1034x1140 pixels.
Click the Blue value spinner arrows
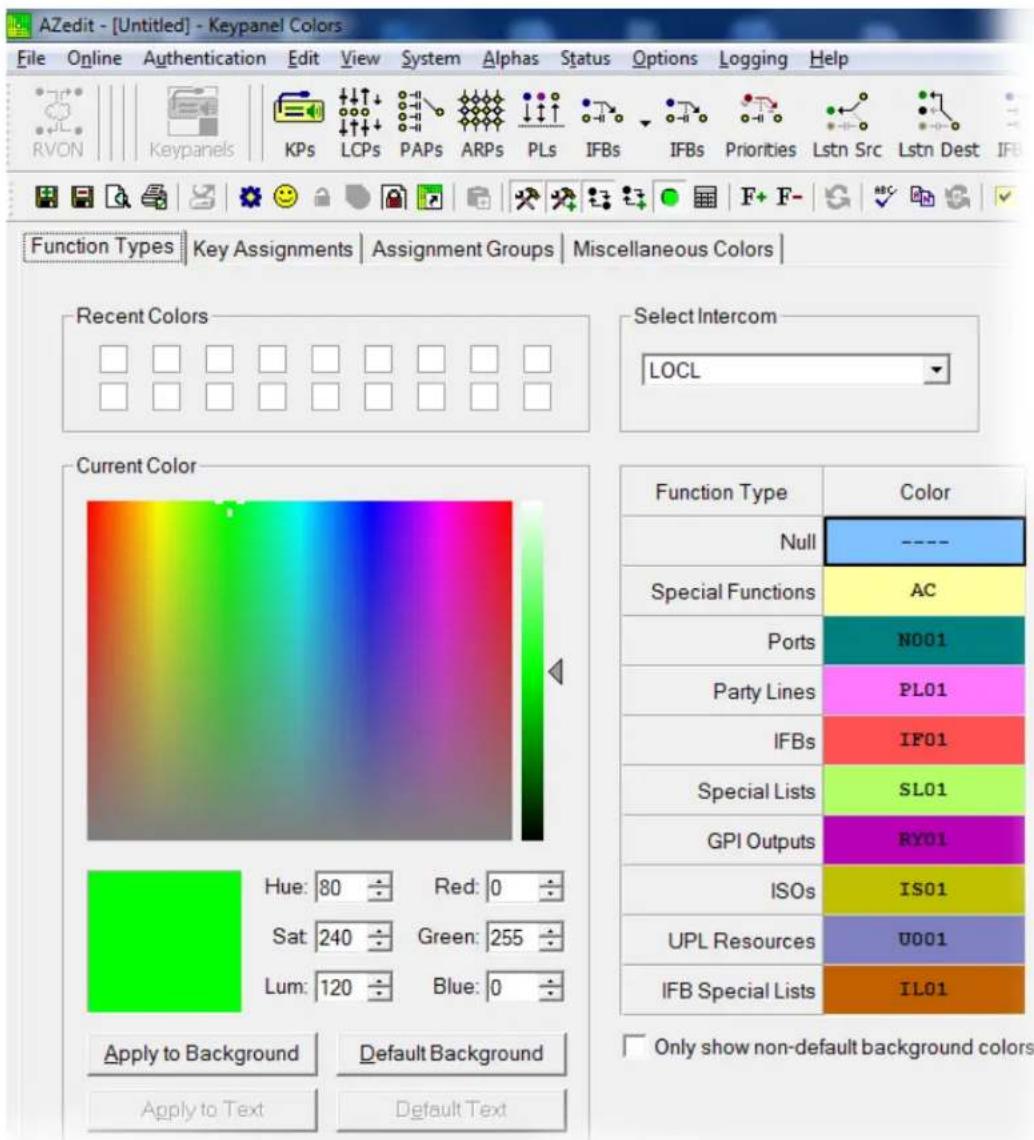click(x=550, y=987)
